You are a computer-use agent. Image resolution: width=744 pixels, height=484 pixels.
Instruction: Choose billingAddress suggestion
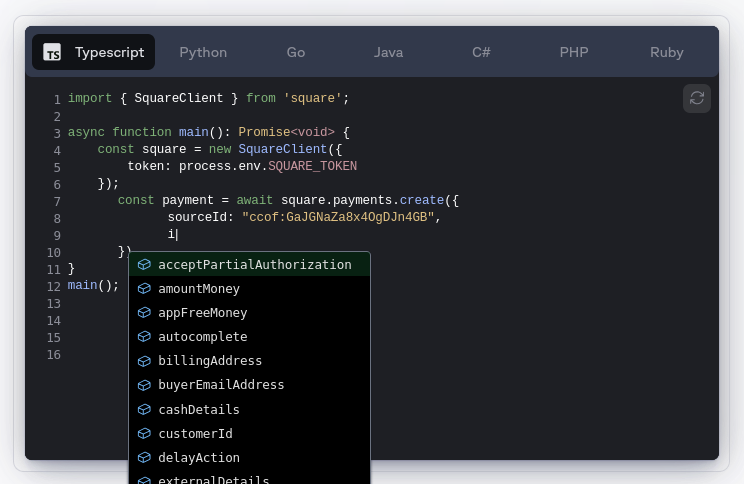tap(250, 361)
